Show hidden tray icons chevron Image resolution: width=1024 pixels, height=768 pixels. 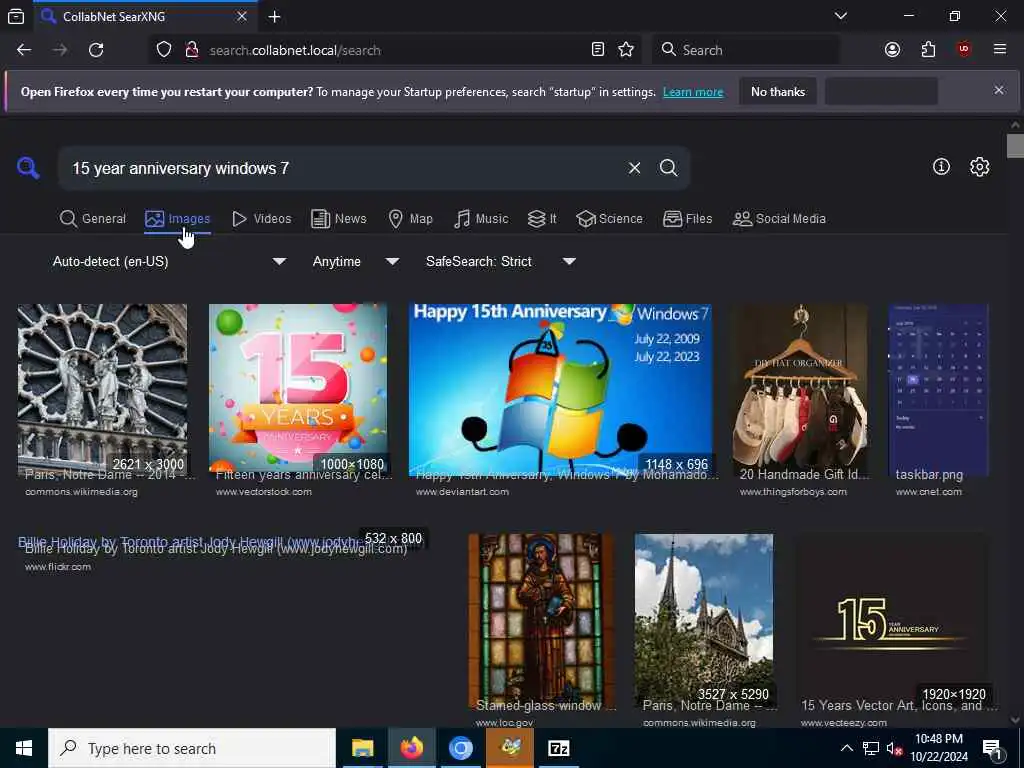click(x=846, y=748)
